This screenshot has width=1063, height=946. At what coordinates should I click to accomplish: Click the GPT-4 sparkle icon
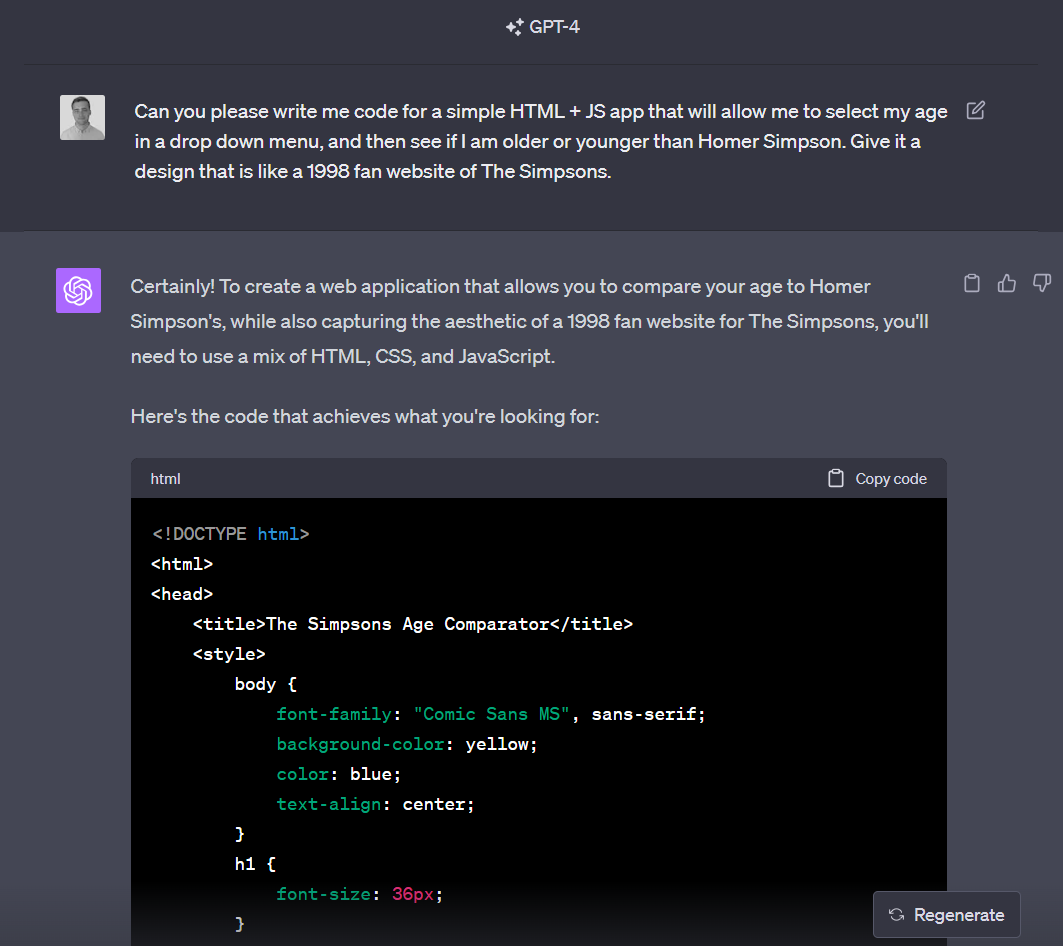click(x=515, y=27)
